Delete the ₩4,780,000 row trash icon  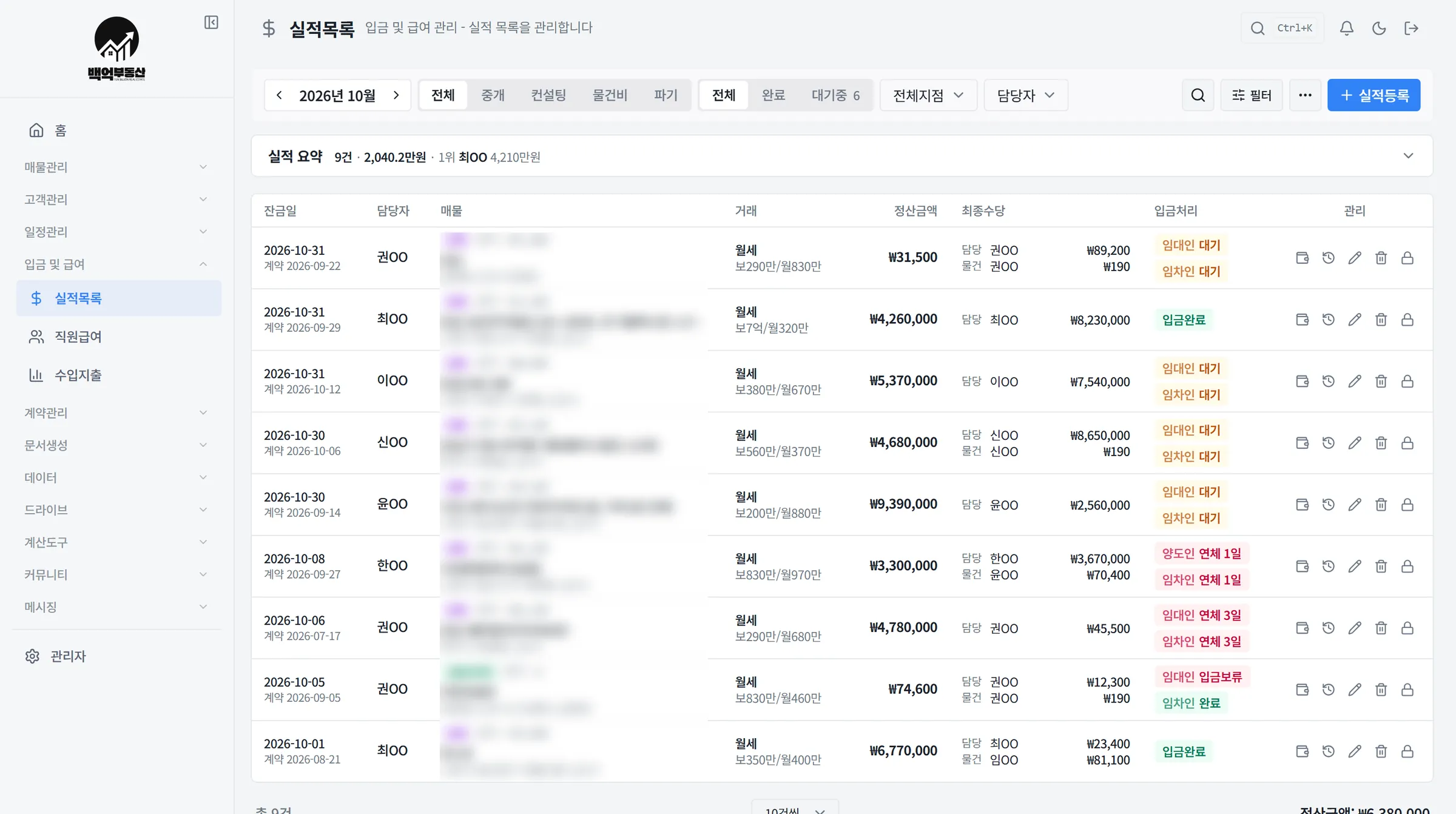pos(1381,628)
